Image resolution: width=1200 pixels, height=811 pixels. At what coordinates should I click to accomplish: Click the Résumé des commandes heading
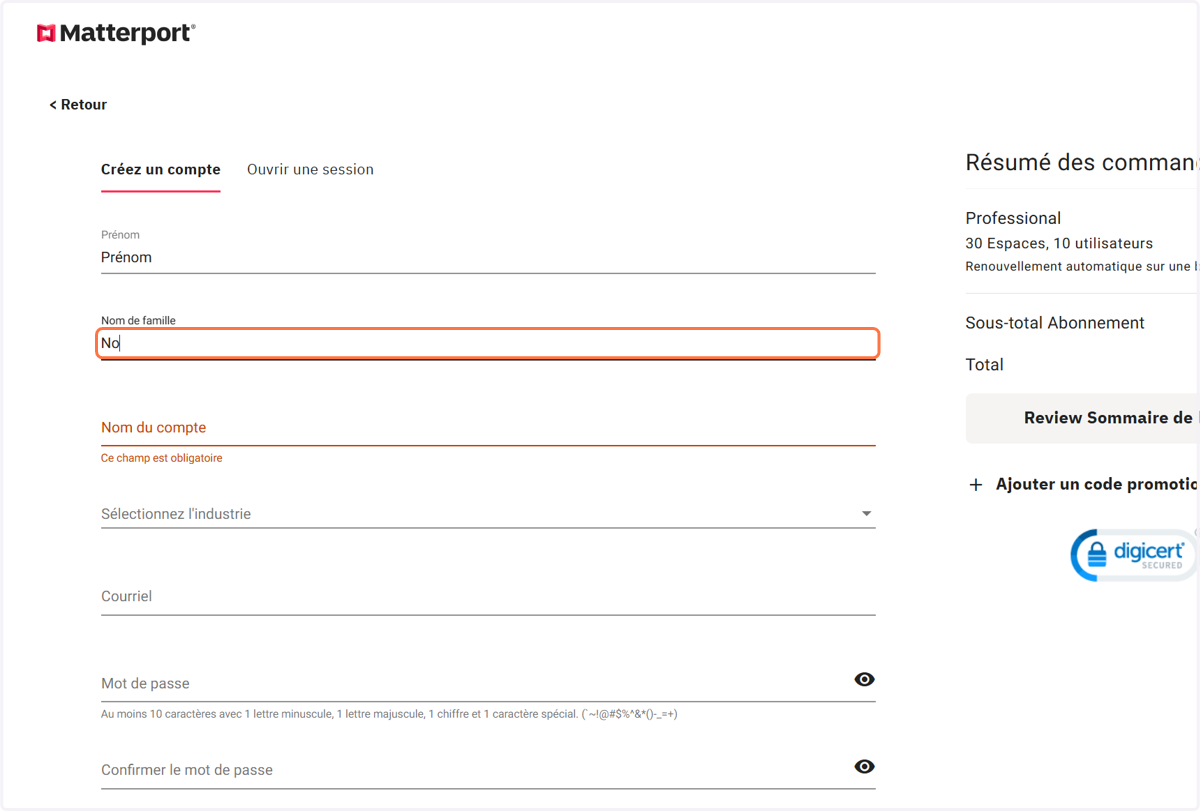[x=1082, y=162]
